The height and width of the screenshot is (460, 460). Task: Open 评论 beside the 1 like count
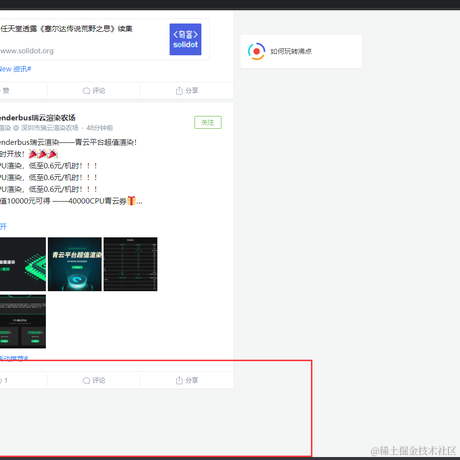(94, 380)
